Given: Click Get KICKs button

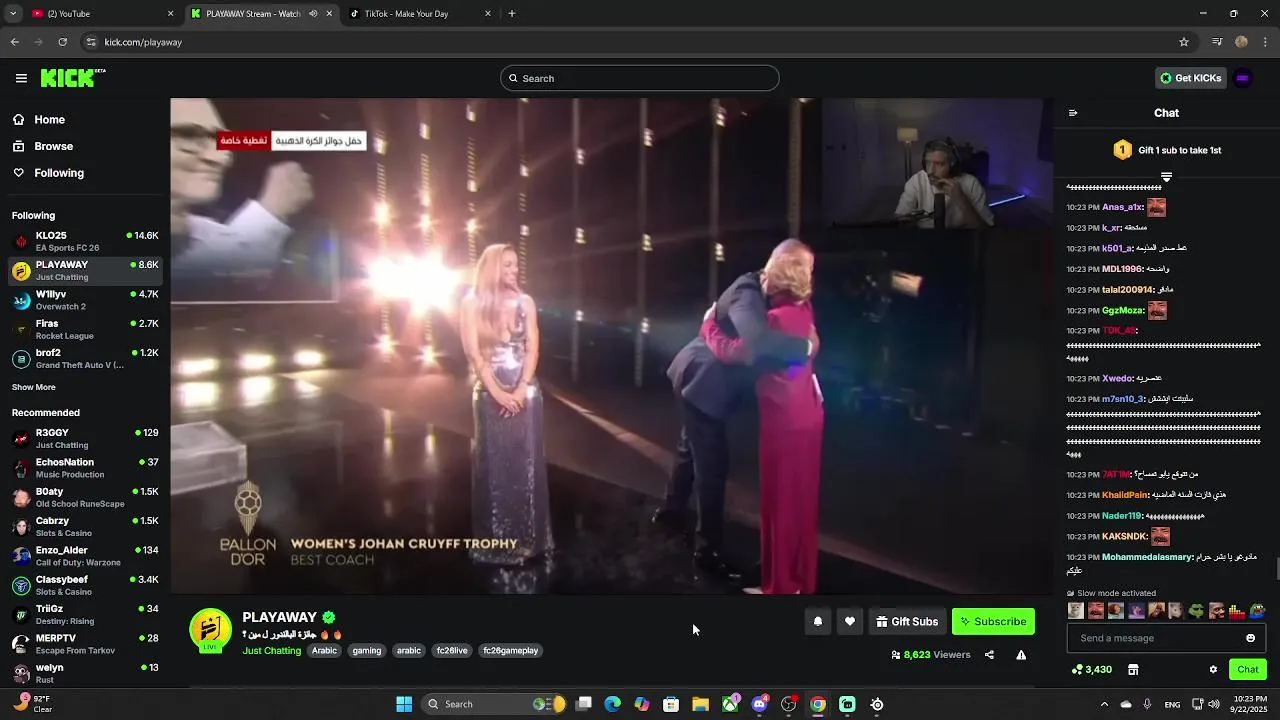Looking at the screenshot, I should [1190, 78].
